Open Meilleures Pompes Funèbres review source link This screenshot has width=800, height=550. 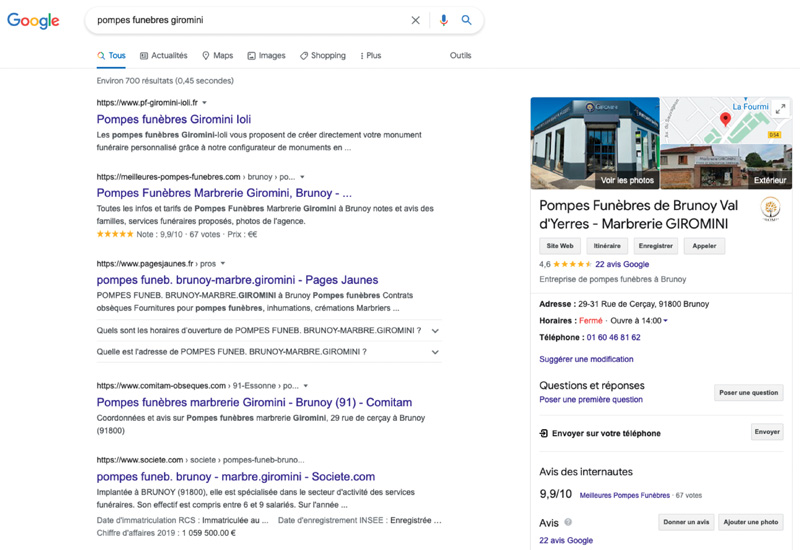[624, 495]
